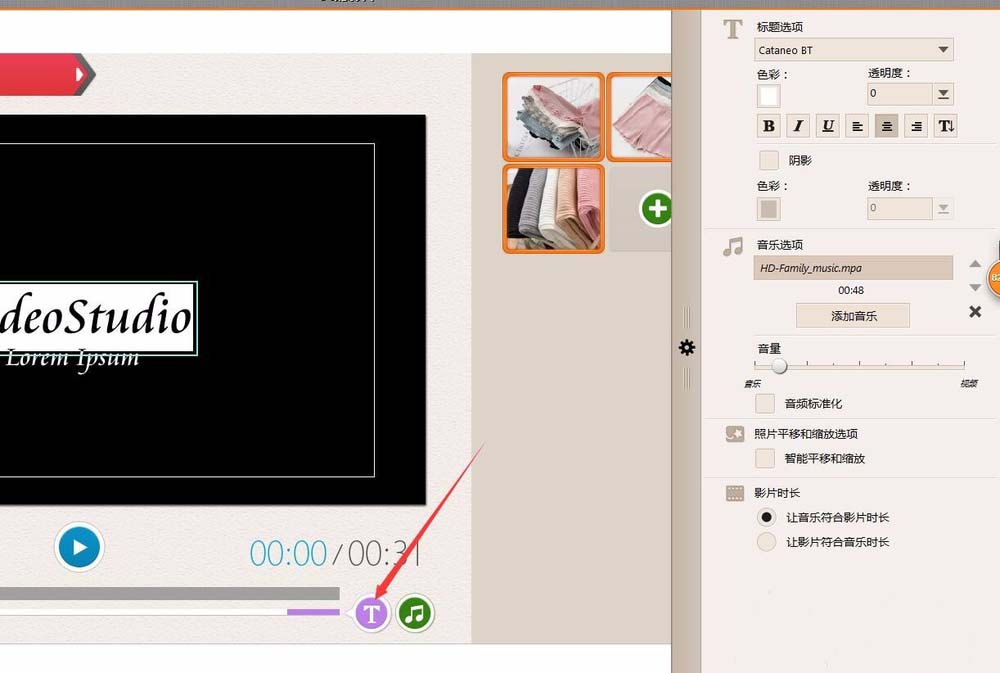Enable the 阴影 shadow checkbox

pos(768,160)
